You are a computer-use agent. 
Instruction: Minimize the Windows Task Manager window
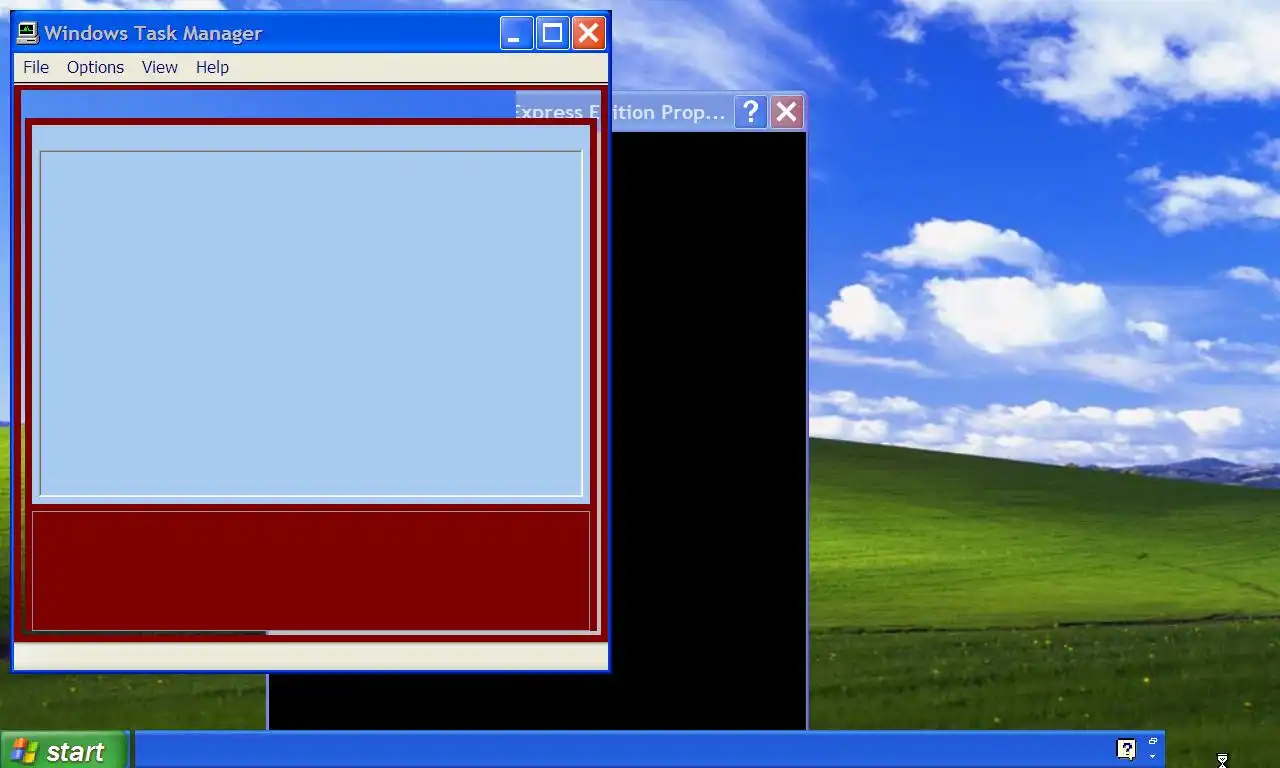click(x=516, y=33)
